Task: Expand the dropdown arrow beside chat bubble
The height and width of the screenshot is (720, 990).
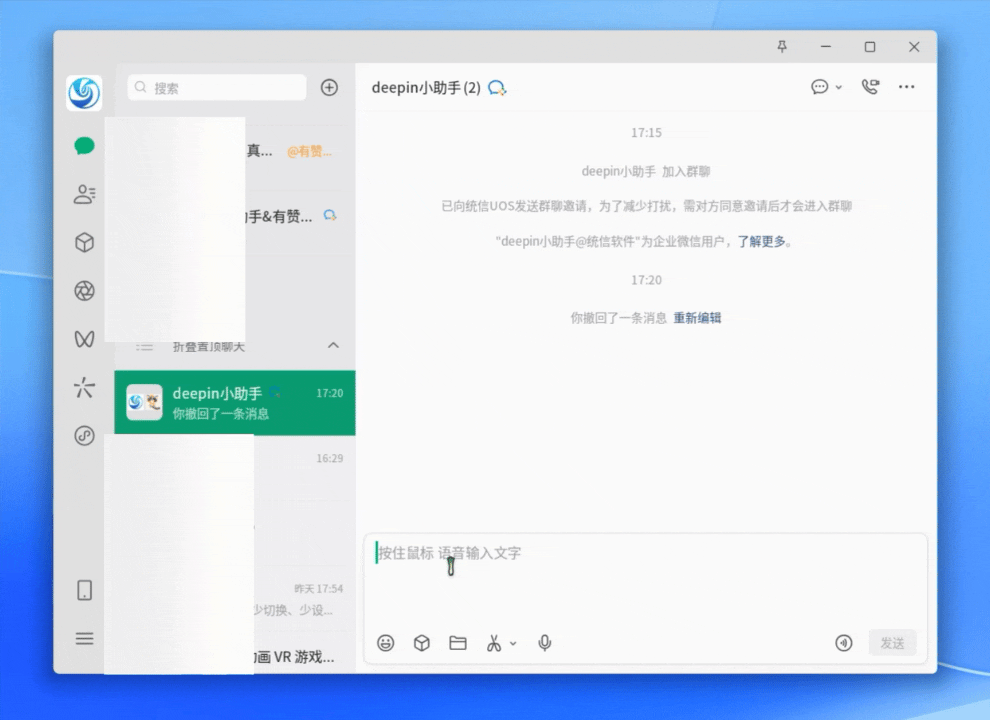Action: [x=839, y=87]
